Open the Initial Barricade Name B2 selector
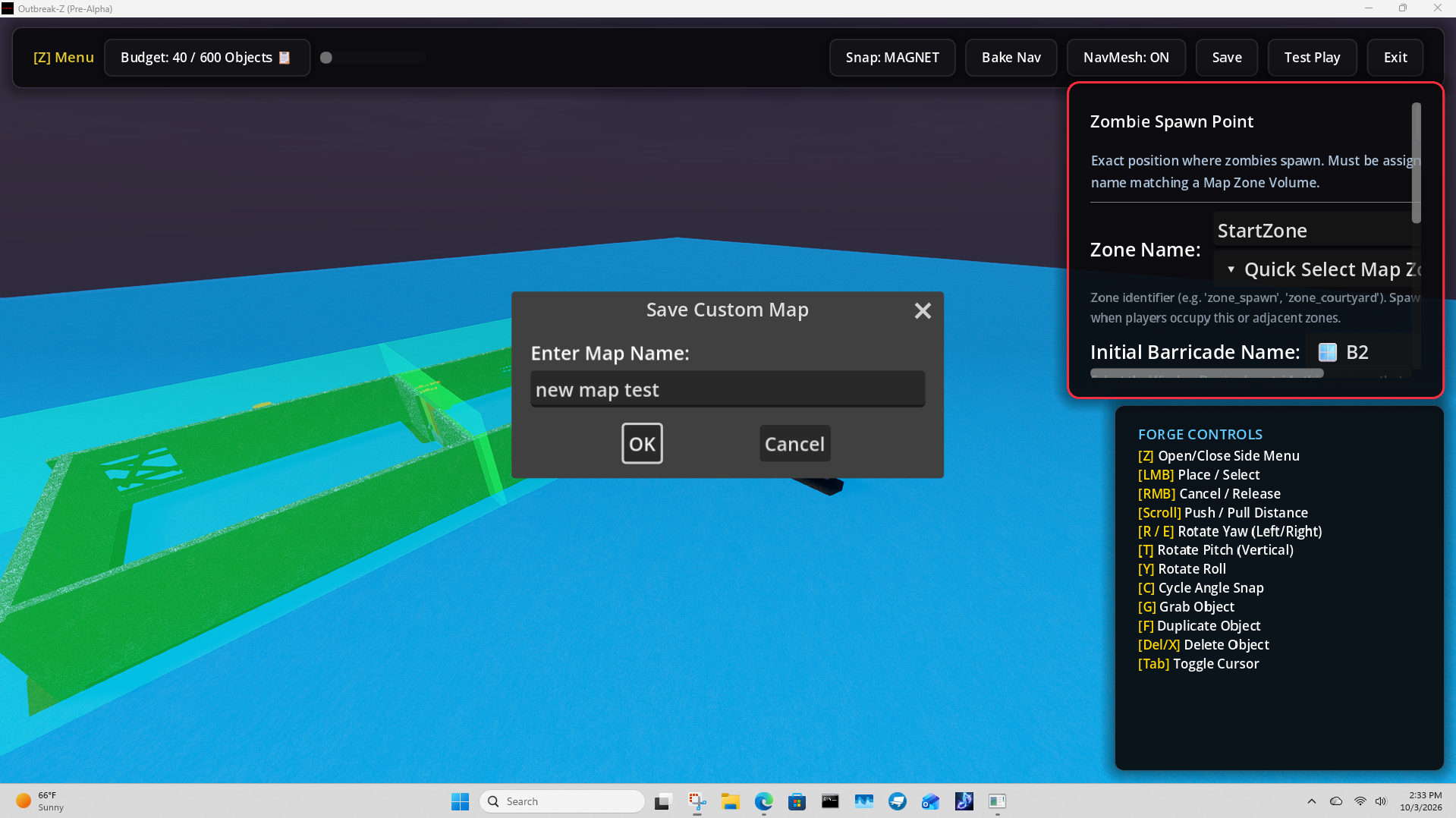This screenshot has width=1456, height=818. pyautogui.click(x=1362, y=352)
